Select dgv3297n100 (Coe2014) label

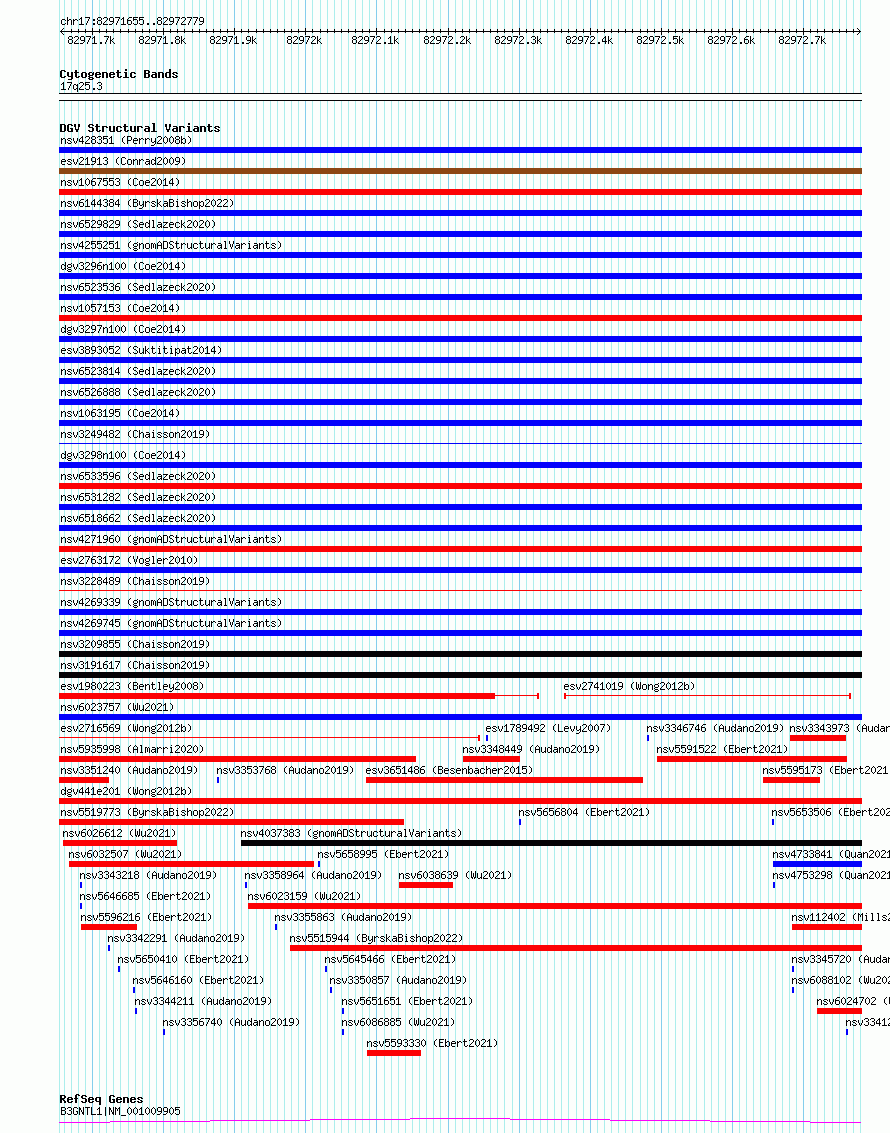123,329
